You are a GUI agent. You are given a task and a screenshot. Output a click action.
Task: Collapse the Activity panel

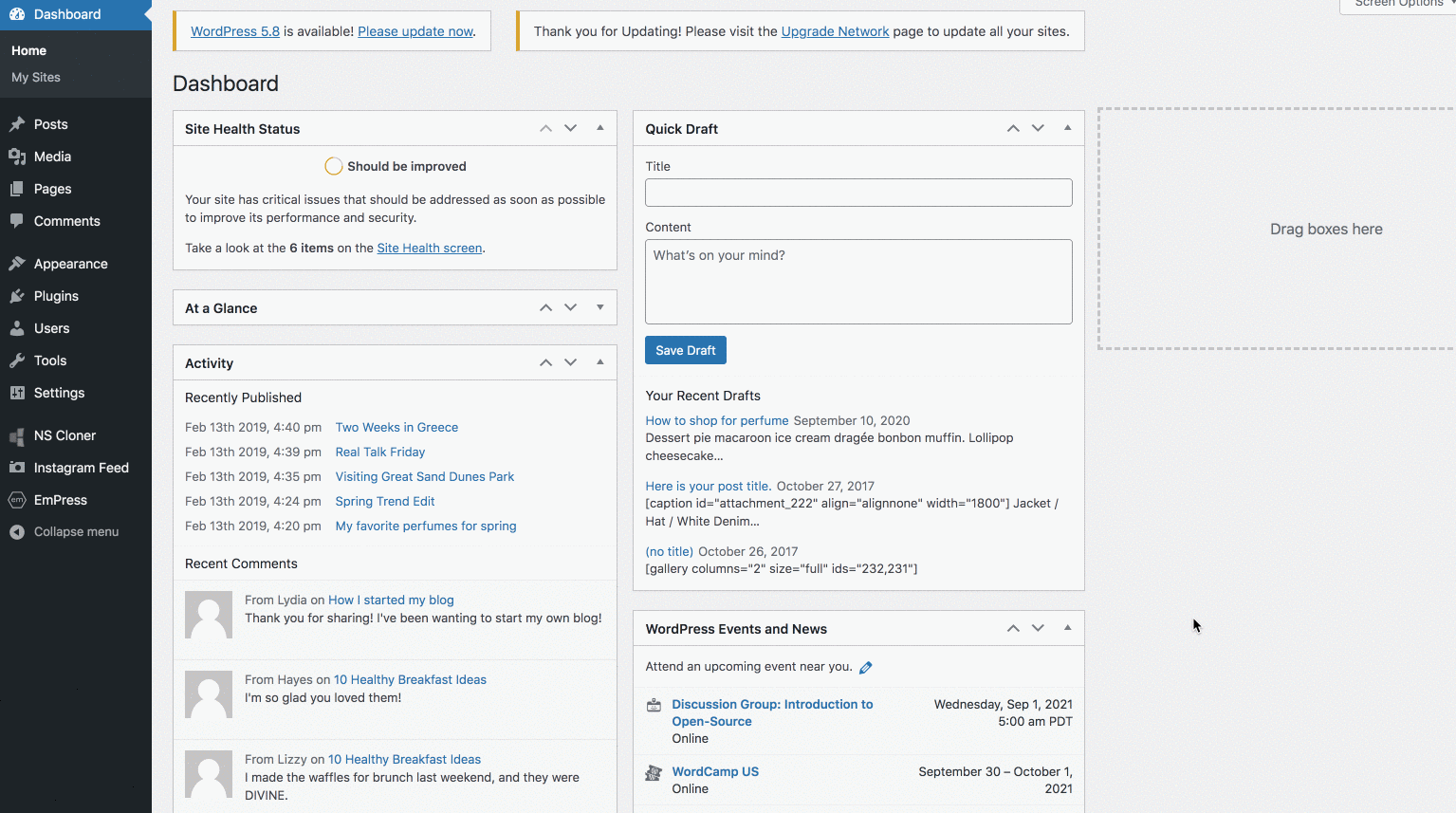tap(599, 361)
